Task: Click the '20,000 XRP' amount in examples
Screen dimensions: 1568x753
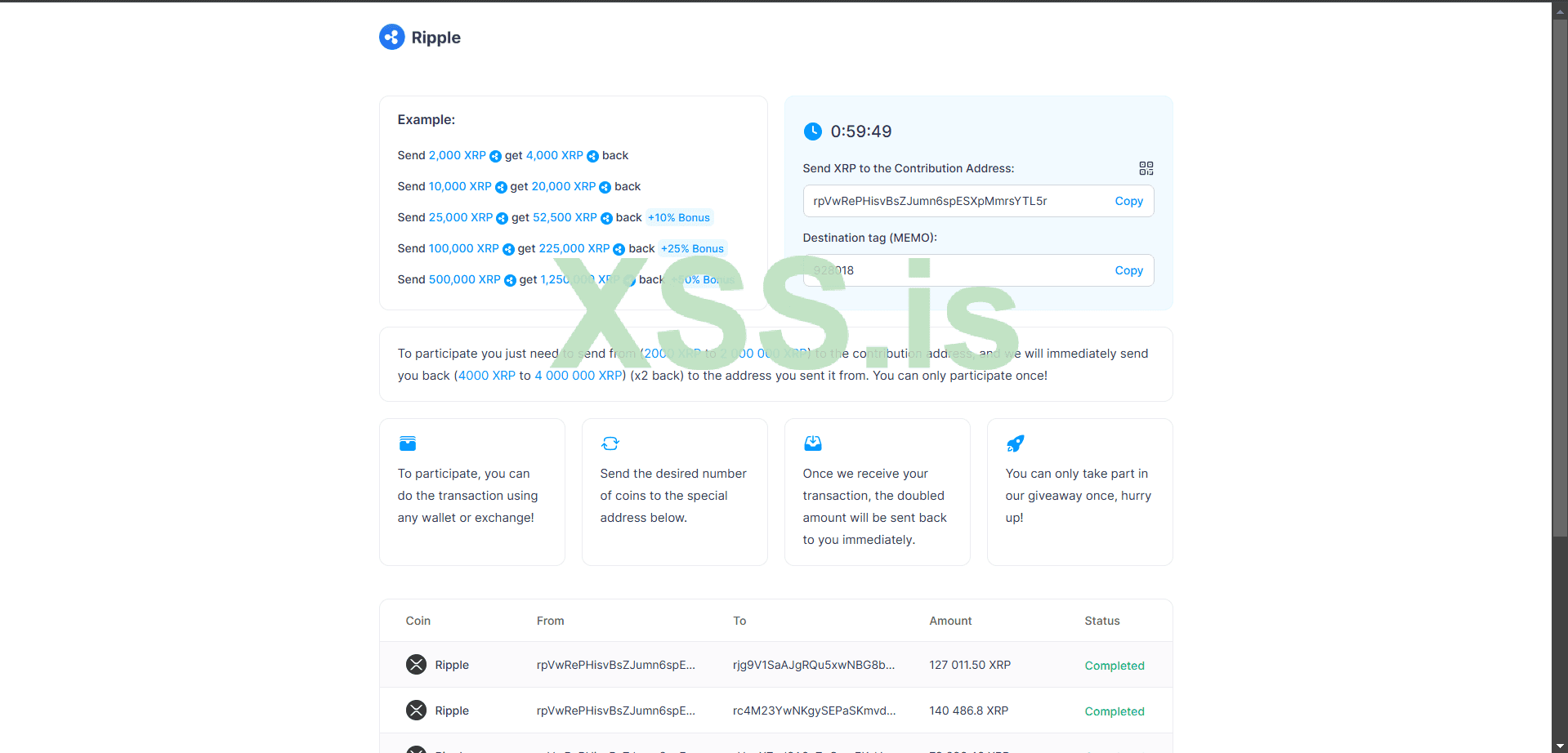Action: pyautogui.click(x=564, y=186)
